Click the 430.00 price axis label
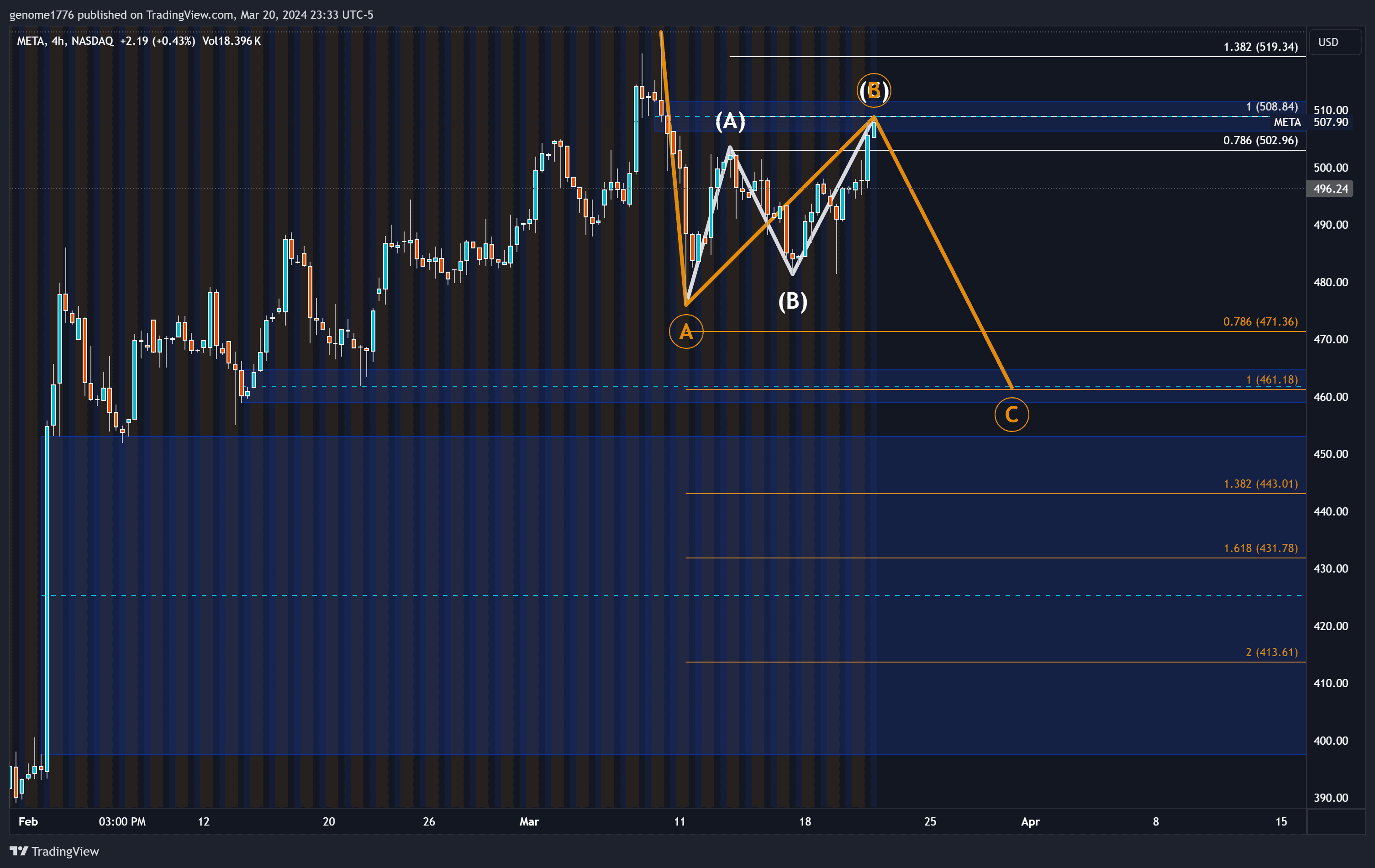Viewport: 1375px width, 868px height. pos(1330,569)
